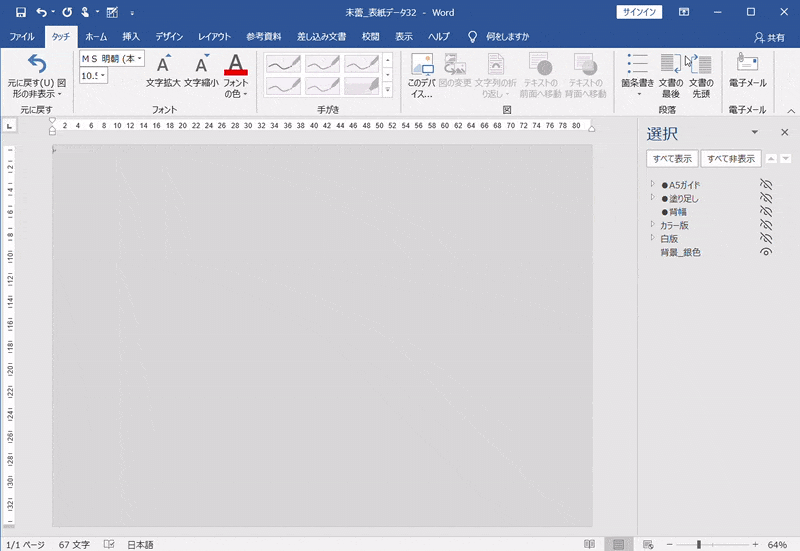Screen dimensions: 800x551
Task: Click the zoom slider handle
Action: 699,544
